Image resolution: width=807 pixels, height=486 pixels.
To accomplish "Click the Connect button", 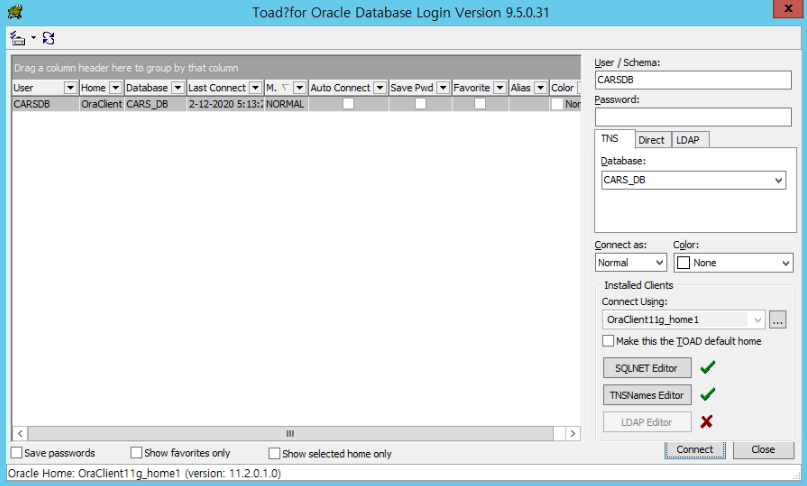I will (695, 449).
